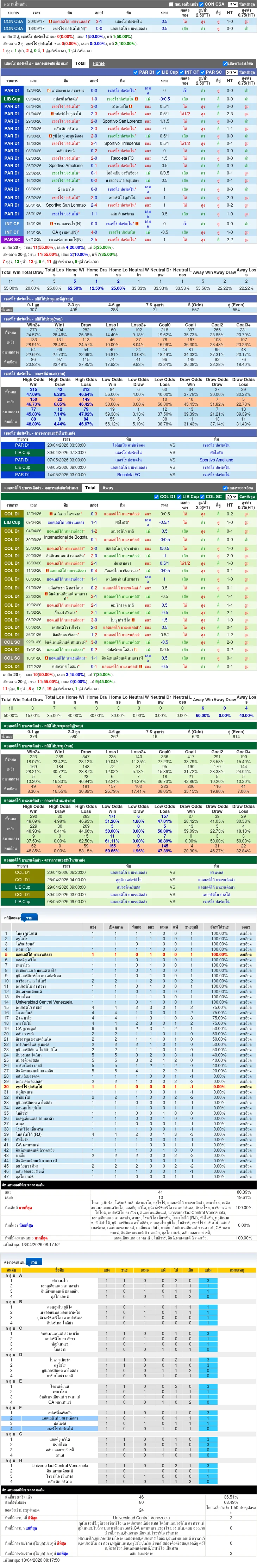
Task: Toggle the INT CF league filter checkbox
Action: pyautogui.click(x=182, y=72)
